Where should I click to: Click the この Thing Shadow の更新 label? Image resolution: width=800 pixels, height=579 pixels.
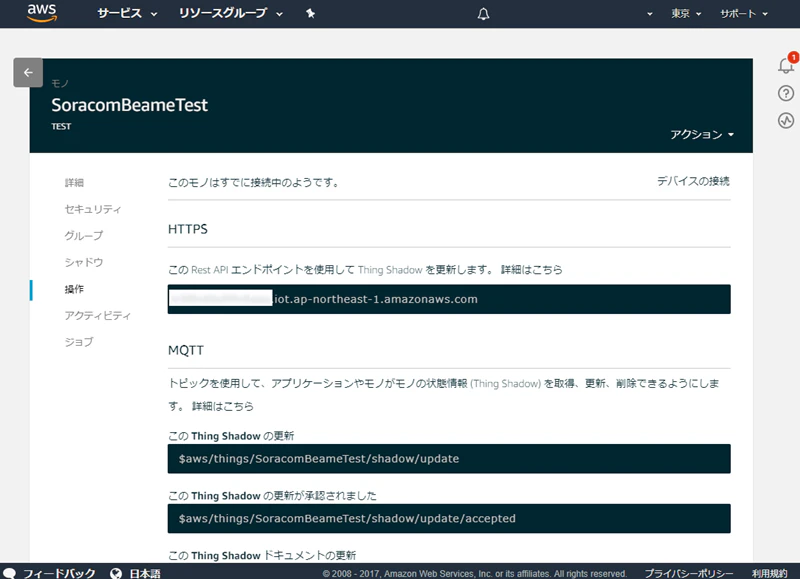(231, 436)
